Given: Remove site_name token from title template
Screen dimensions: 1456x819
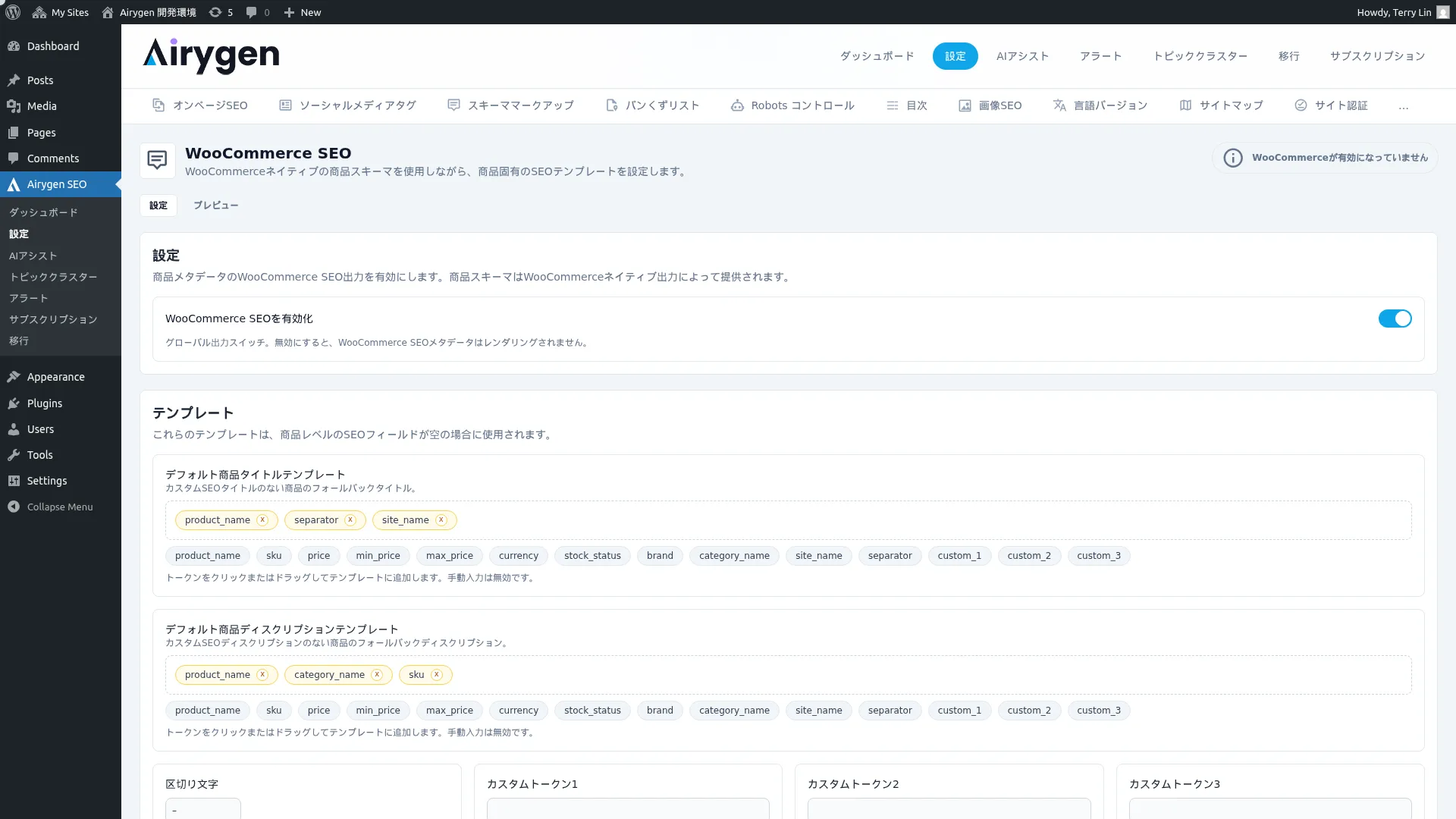Looking at the screenshot, I should pos(441,520).
